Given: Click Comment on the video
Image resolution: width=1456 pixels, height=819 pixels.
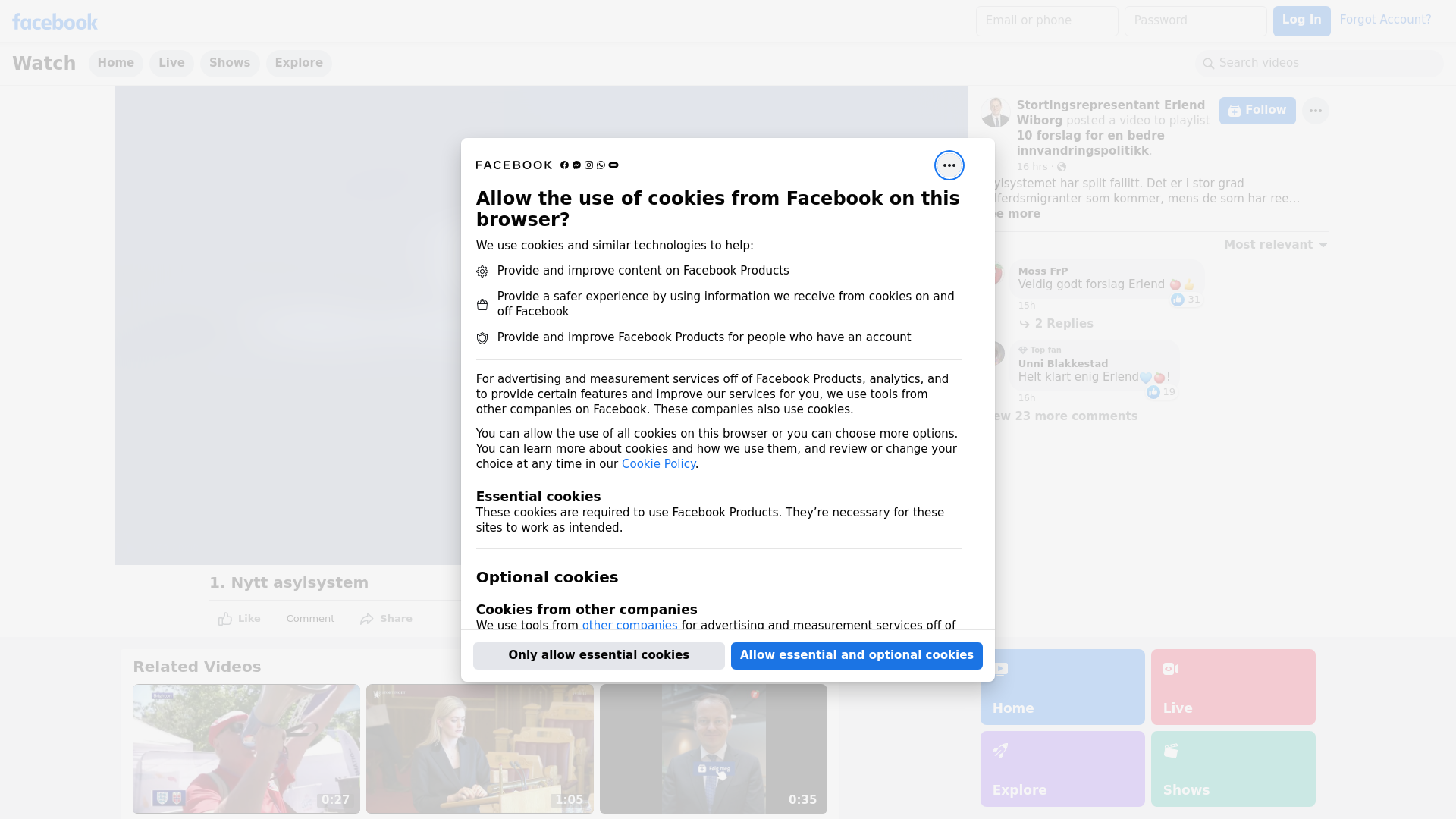Looking at the screenshot, I should coord(310,619).
